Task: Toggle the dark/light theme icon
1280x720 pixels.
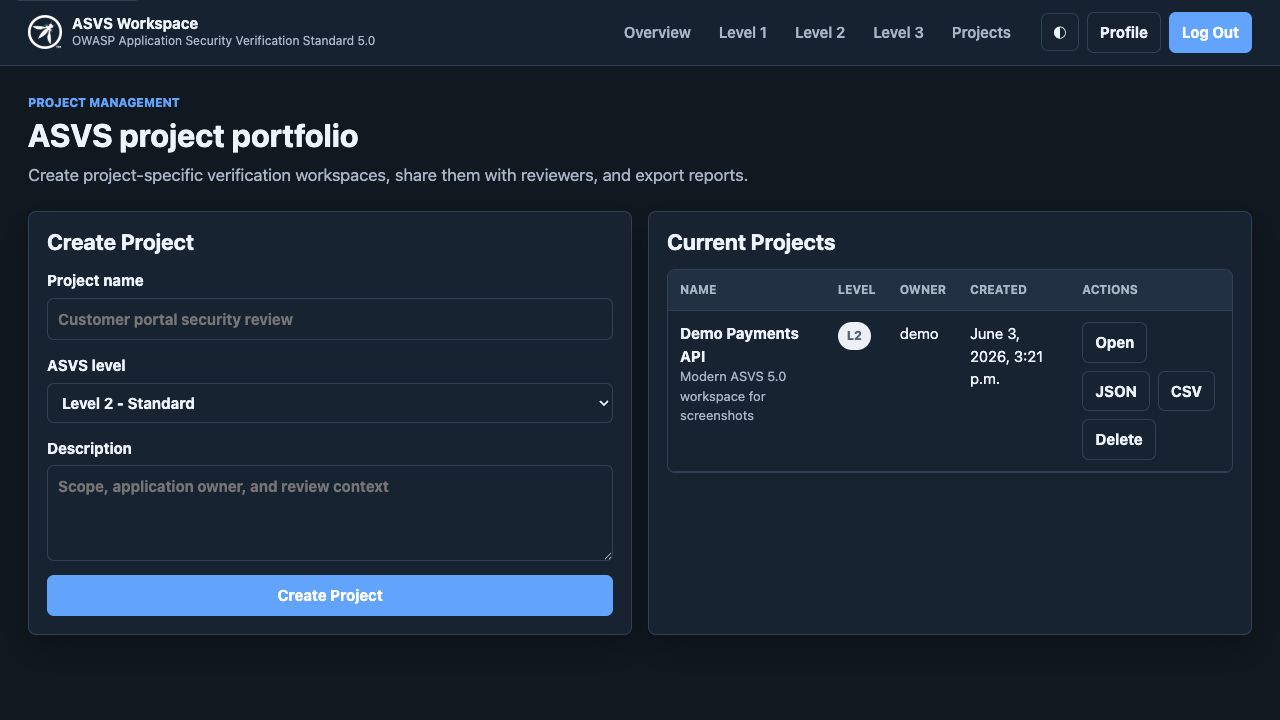Action: pyautogui.click(x=1060, y=32)
